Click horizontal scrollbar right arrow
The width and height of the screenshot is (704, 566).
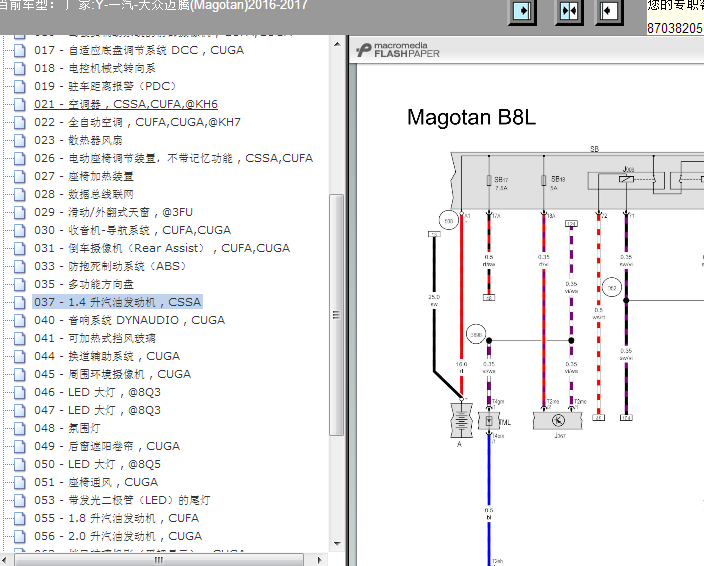tap(319, 560)
